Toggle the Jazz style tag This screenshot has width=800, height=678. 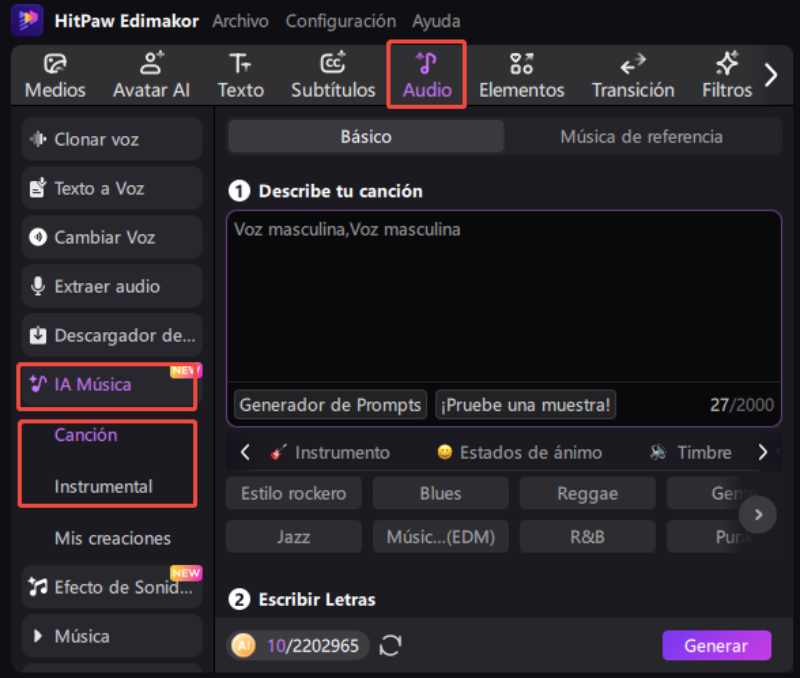point(293,537)
